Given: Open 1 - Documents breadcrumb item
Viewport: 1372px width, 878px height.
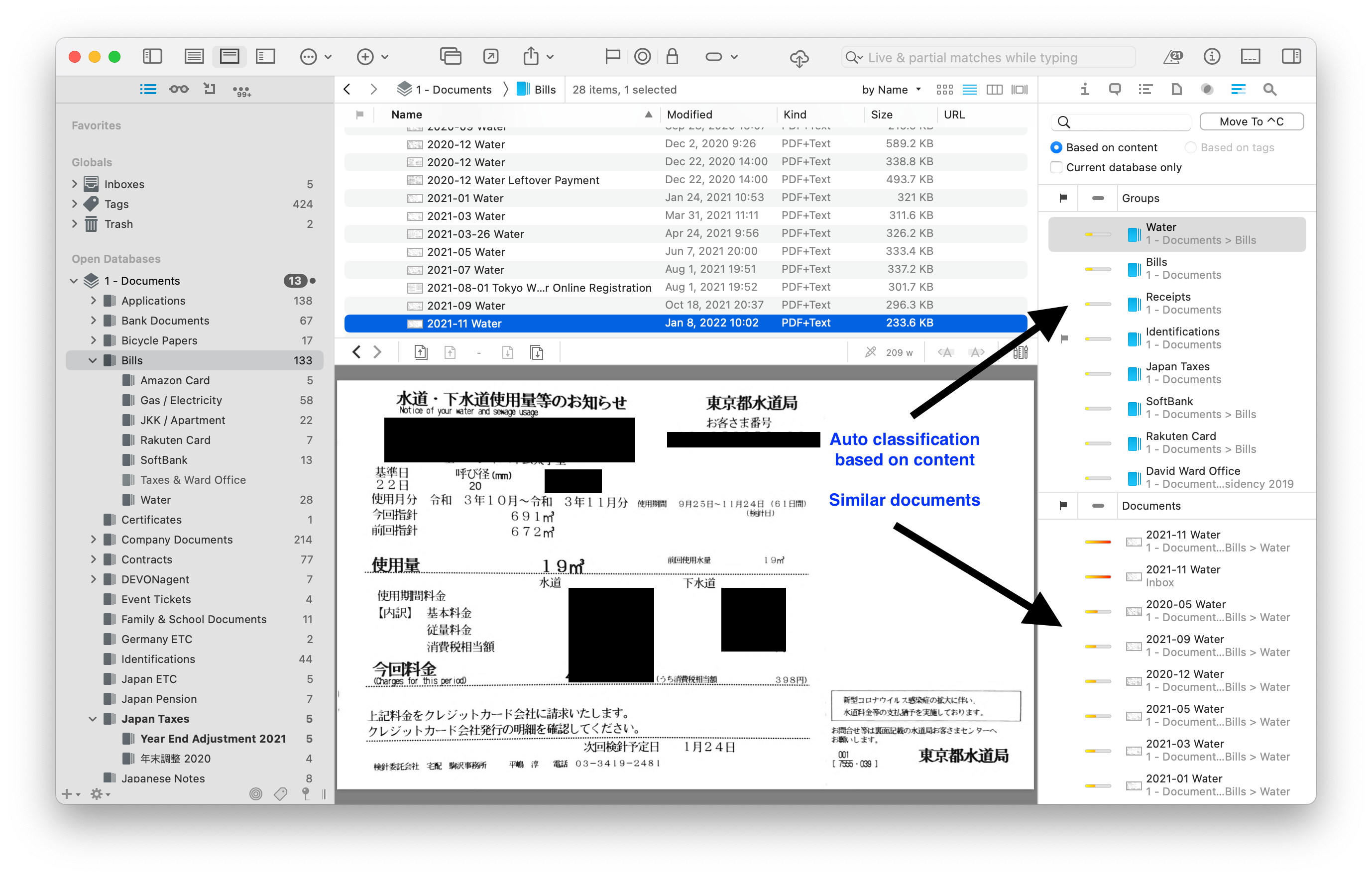Looking at the screenshot, I should [453, 89].
